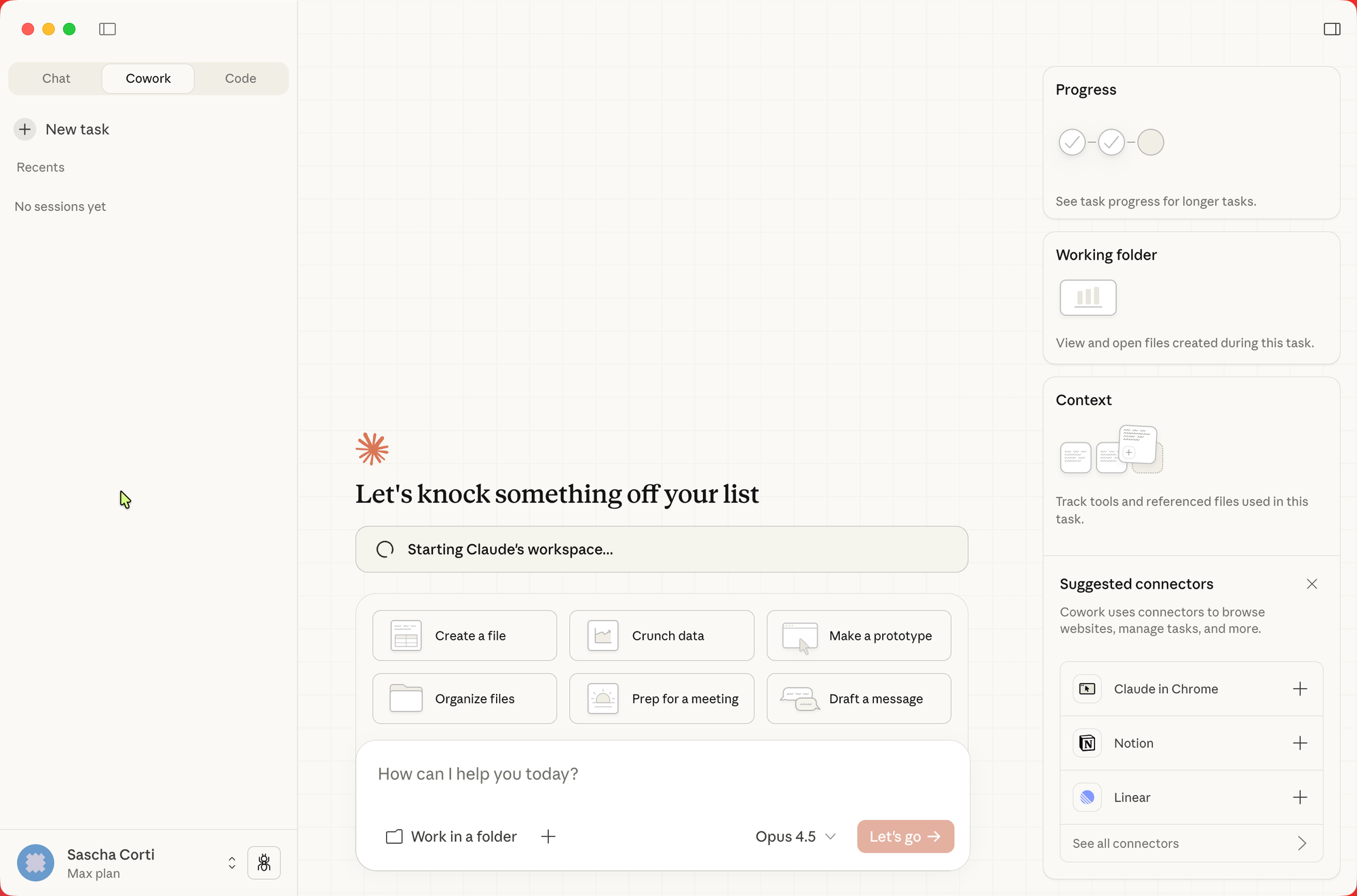This screenshot has height=896, width=1357.
Task: Click the Claude asterisk logo
Action: [x=371, y=448]
